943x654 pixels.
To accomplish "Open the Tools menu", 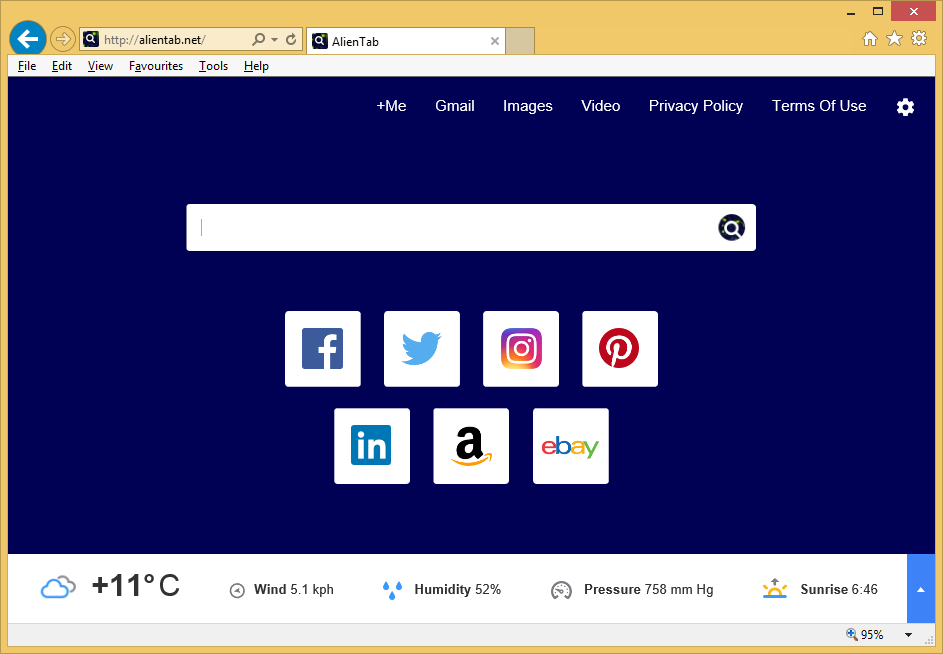I will [x=213, y=66].
